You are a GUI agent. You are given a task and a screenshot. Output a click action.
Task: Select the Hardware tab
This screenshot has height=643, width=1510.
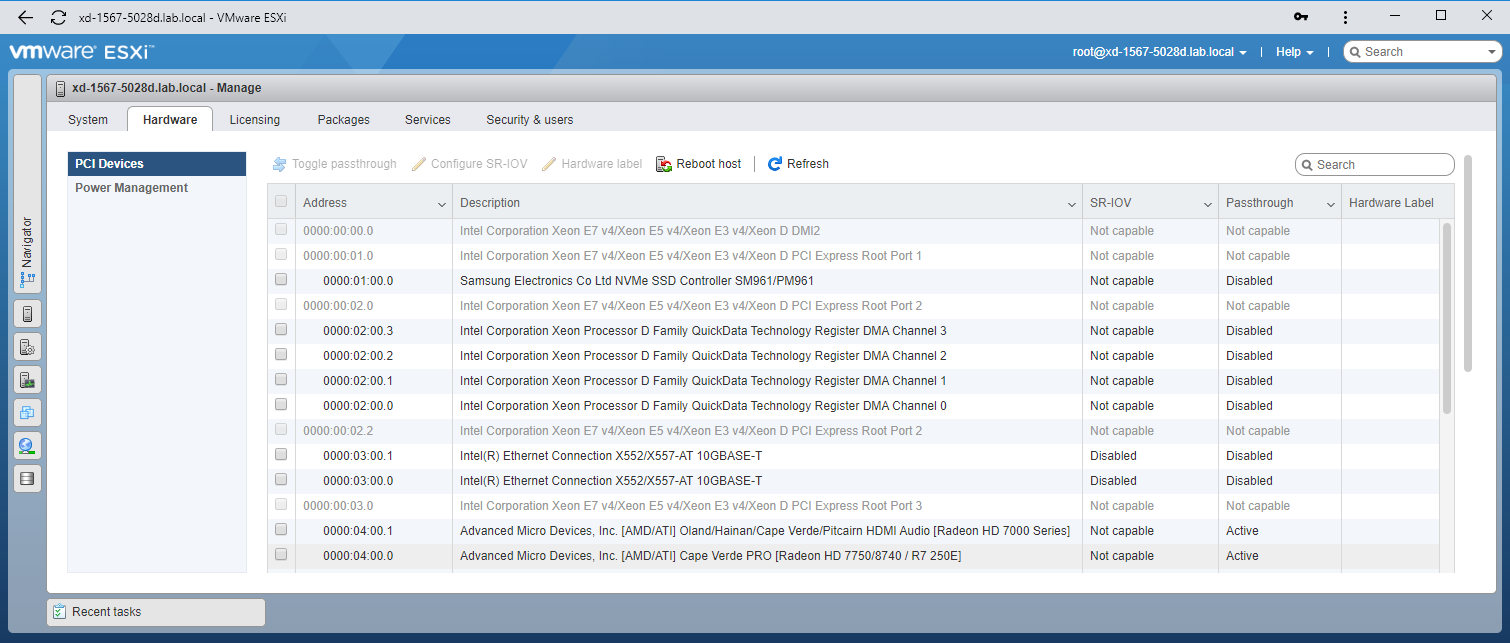[x=170, y=120]
